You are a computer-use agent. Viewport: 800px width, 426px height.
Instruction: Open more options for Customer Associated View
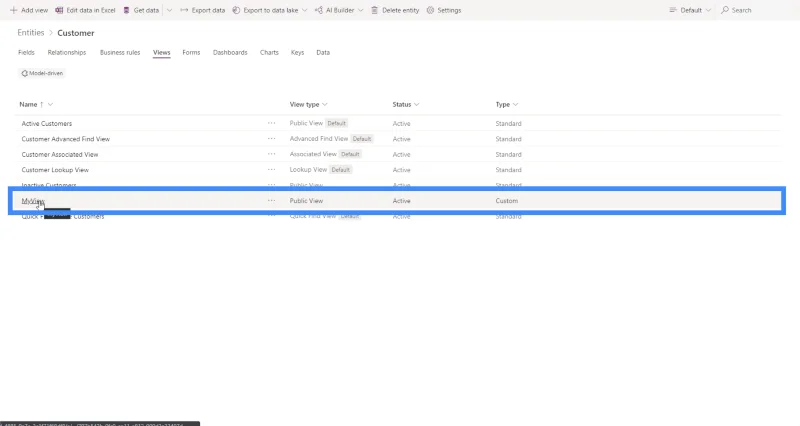point(271,154)
